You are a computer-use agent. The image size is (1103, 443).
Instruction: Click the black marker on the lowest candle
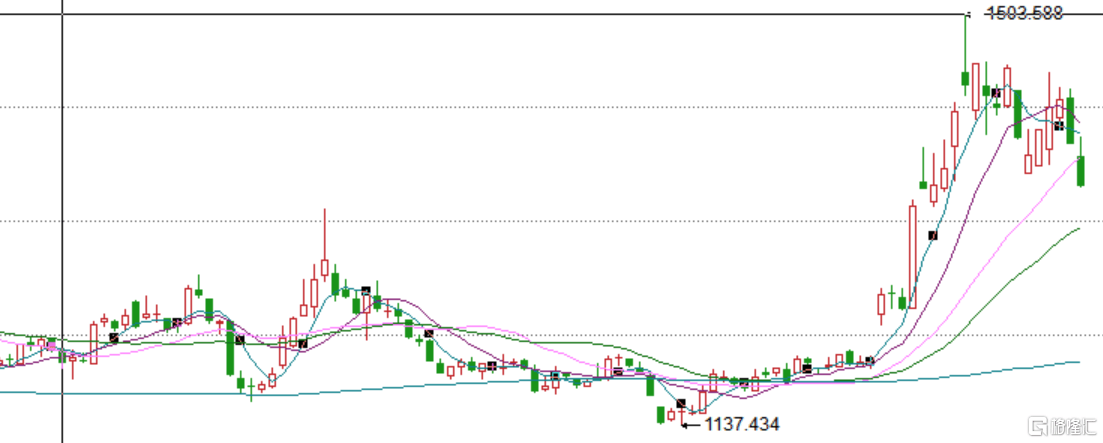681,403
